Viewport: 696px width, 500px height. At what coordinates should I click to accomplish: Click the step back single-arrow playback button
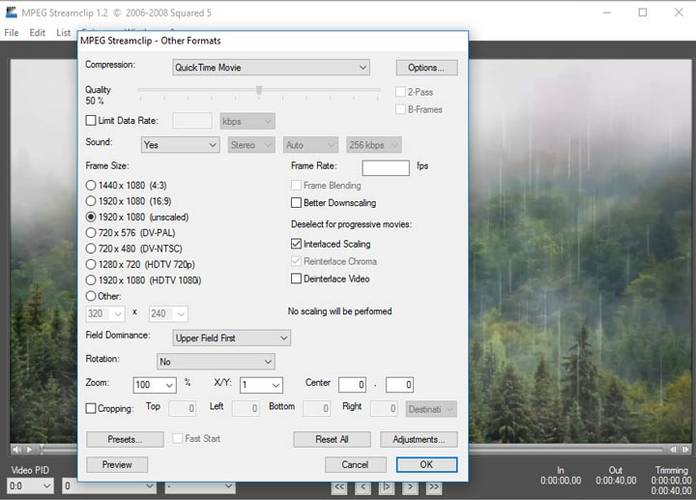click(363, 487)
